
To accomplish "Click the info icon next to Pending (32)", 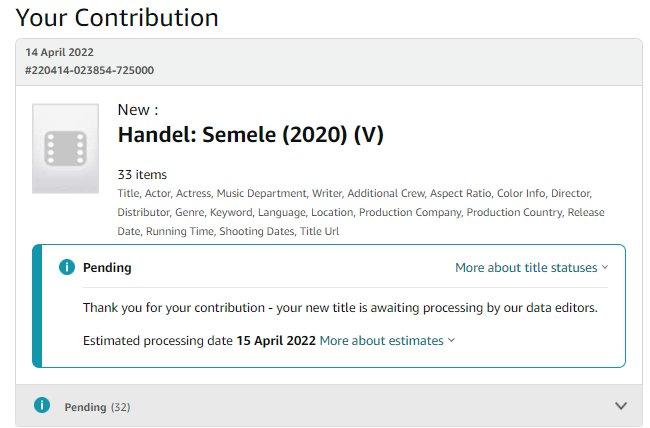I will pyautogui.click(x=41, y=406).
